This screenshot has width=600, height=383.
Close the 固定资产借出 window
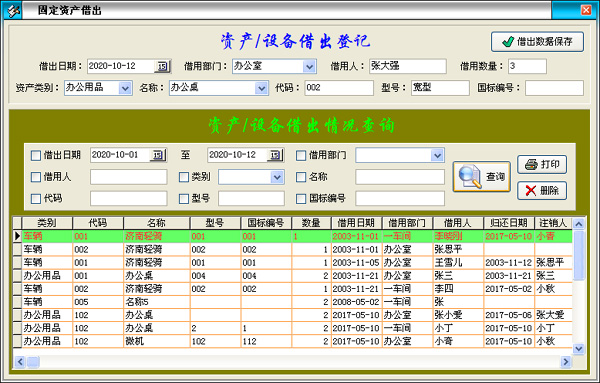click(x=586, y=10)
